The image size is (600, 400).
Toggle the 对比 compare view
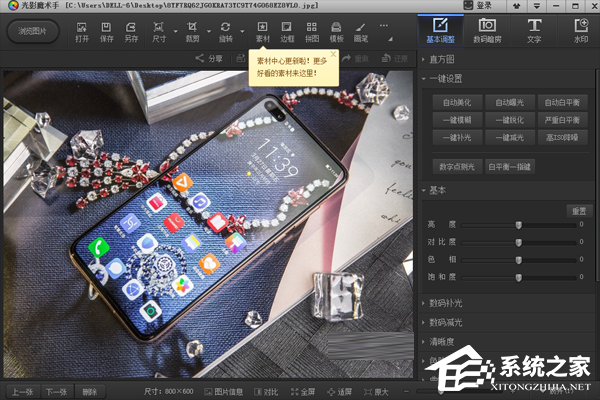coord(266,392)
